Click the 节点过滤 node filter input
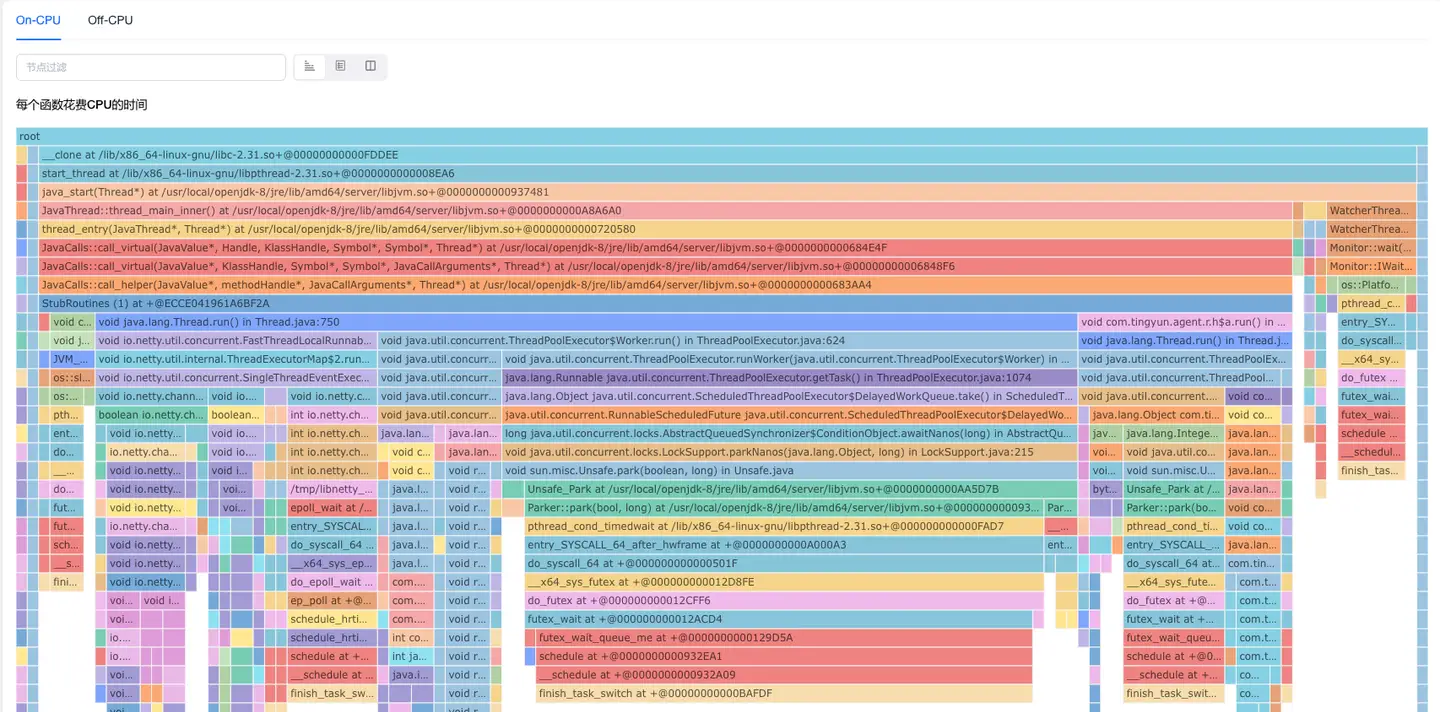 pos(151,67)
